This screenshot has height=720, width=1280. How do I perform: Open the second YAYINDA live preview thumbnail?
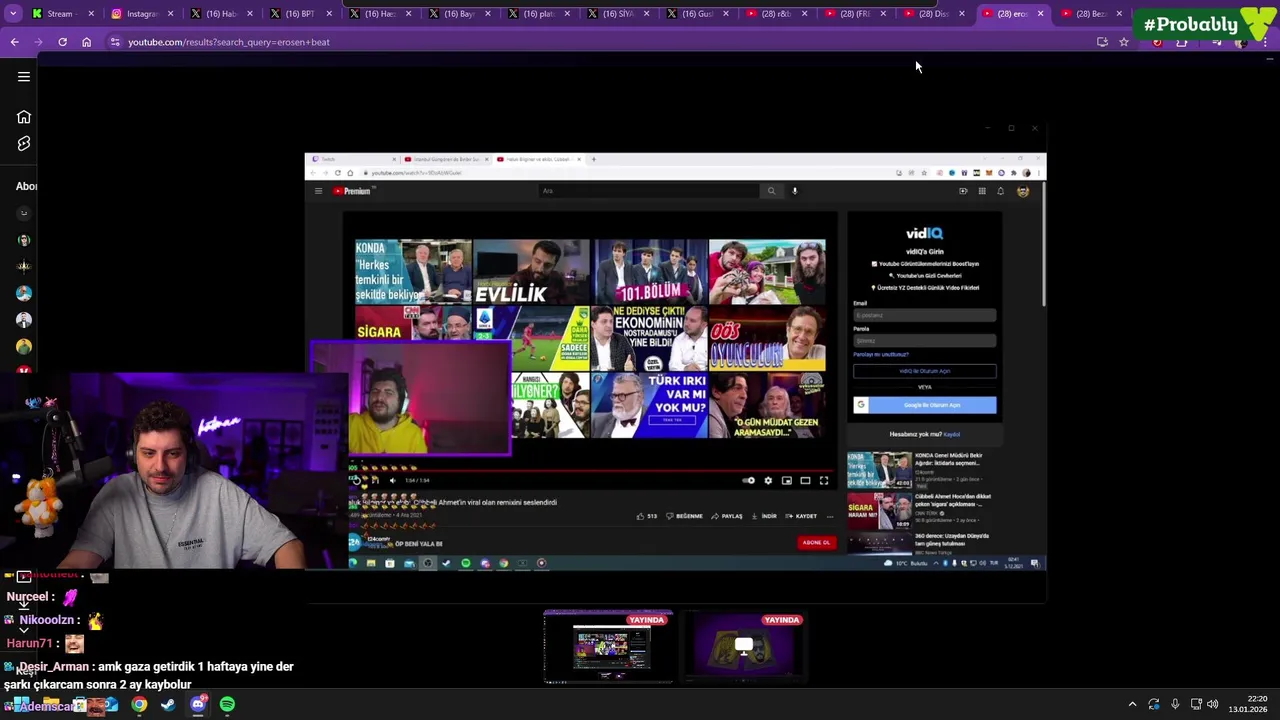coord(743,647)
